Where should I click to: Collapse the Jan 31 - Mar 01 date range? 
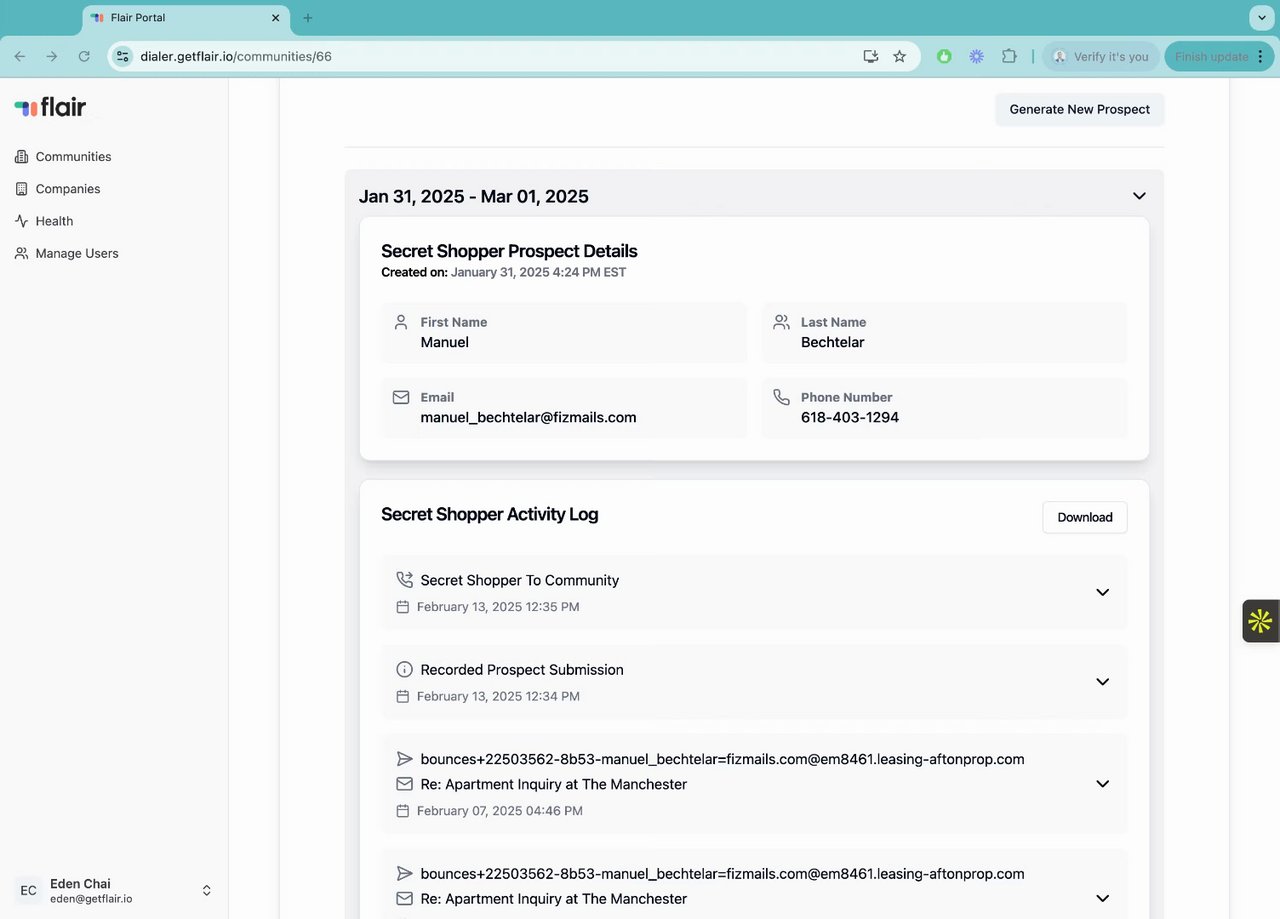[1139, 196]
